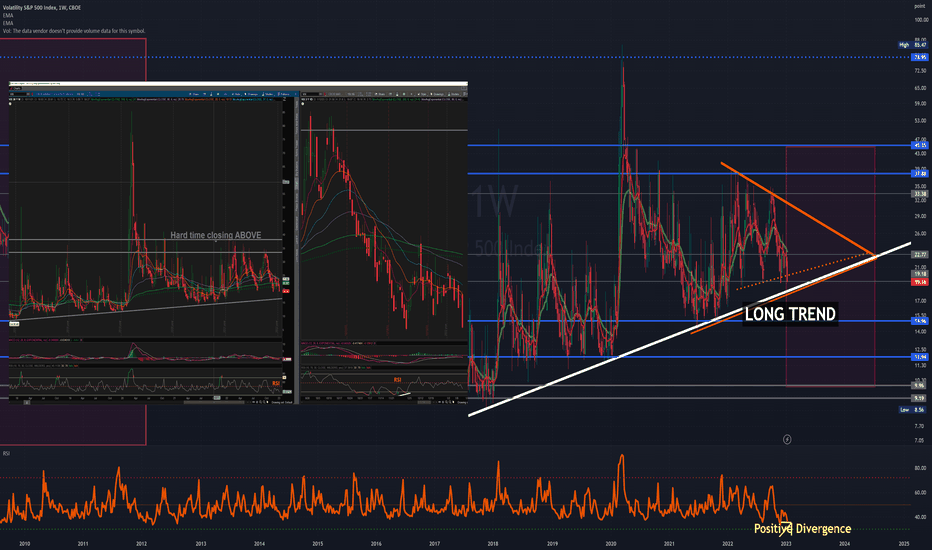Click the 80.00 level on RSI scale

click(920, 467)
